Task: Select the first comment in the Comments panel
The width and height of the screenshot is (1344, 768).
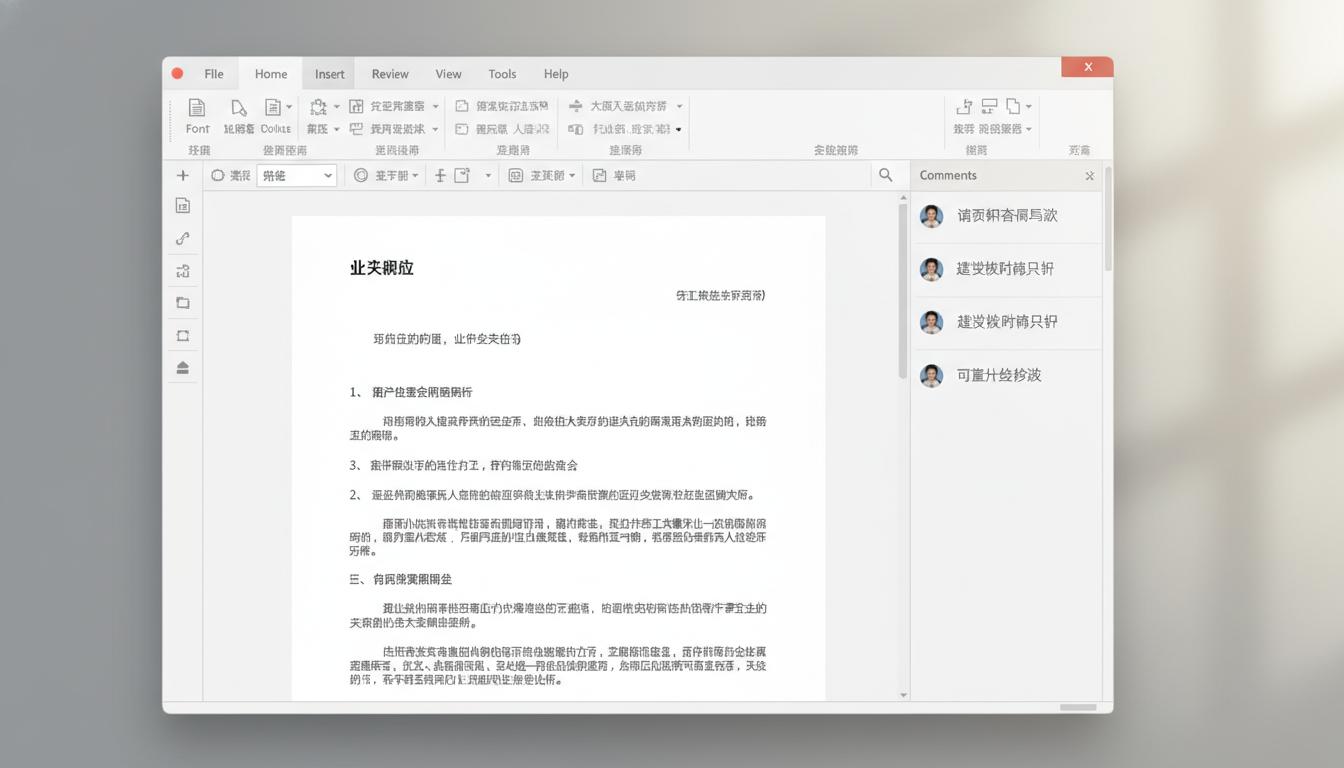Action: tap(1006, 216)
